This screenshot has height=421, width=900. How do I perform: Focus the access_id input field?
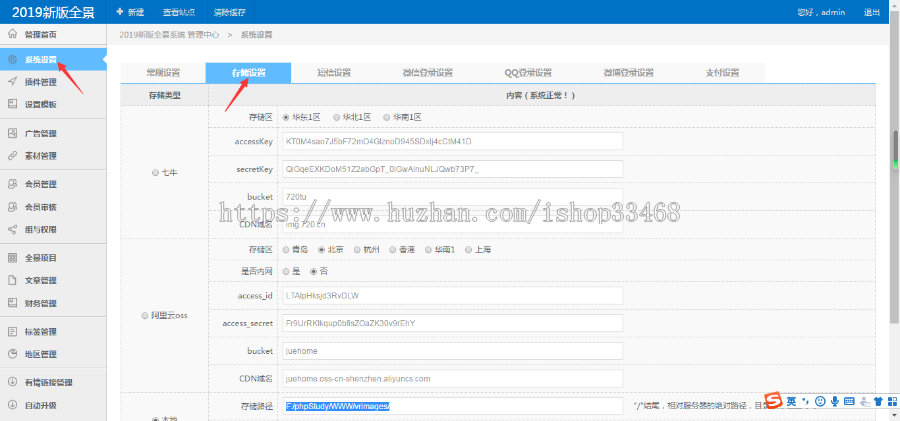[x=452, y=295]
